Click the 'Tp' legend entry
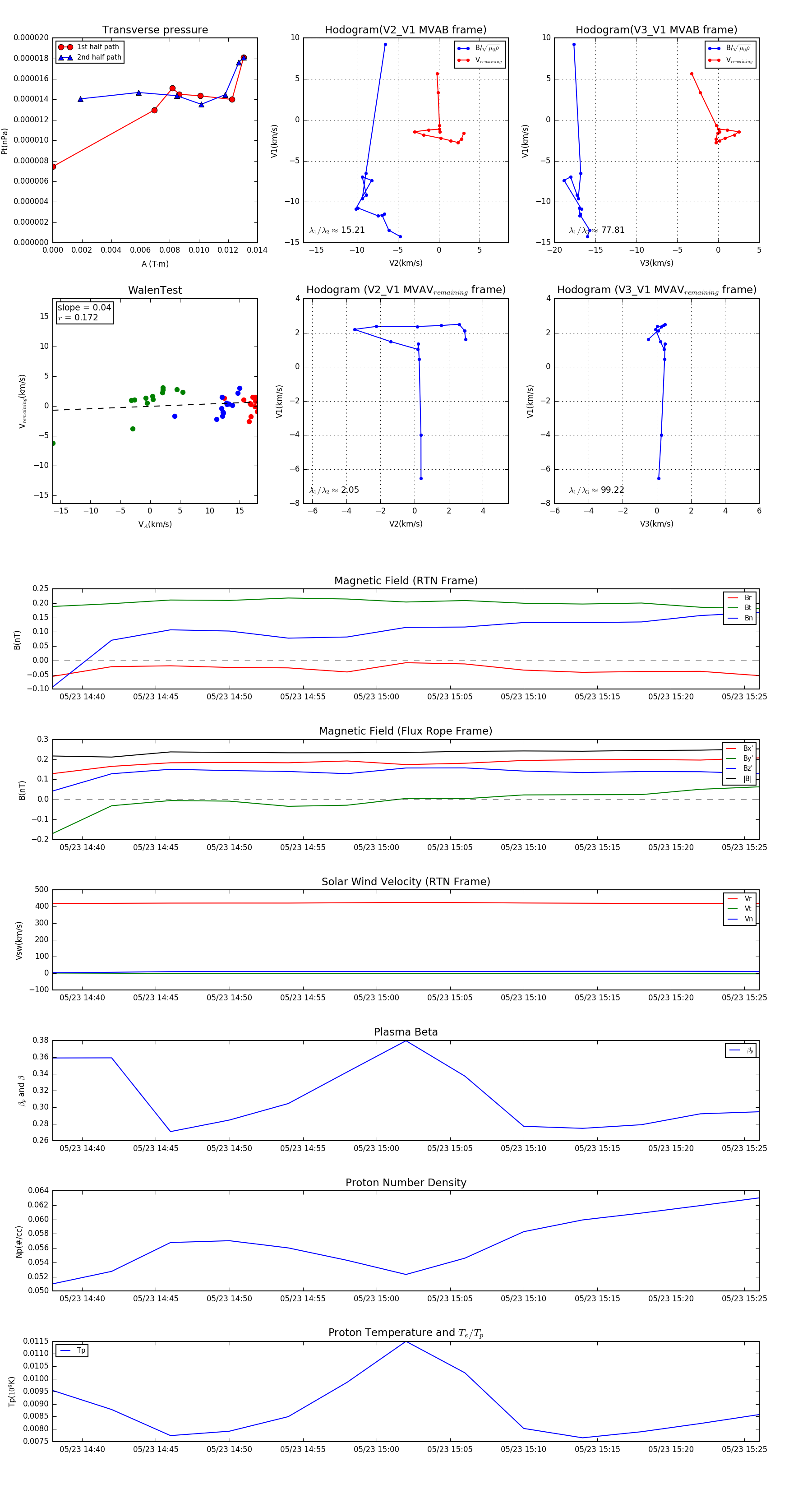Viewport: 812px width, 1489px height. click(x=72, y=1351)
